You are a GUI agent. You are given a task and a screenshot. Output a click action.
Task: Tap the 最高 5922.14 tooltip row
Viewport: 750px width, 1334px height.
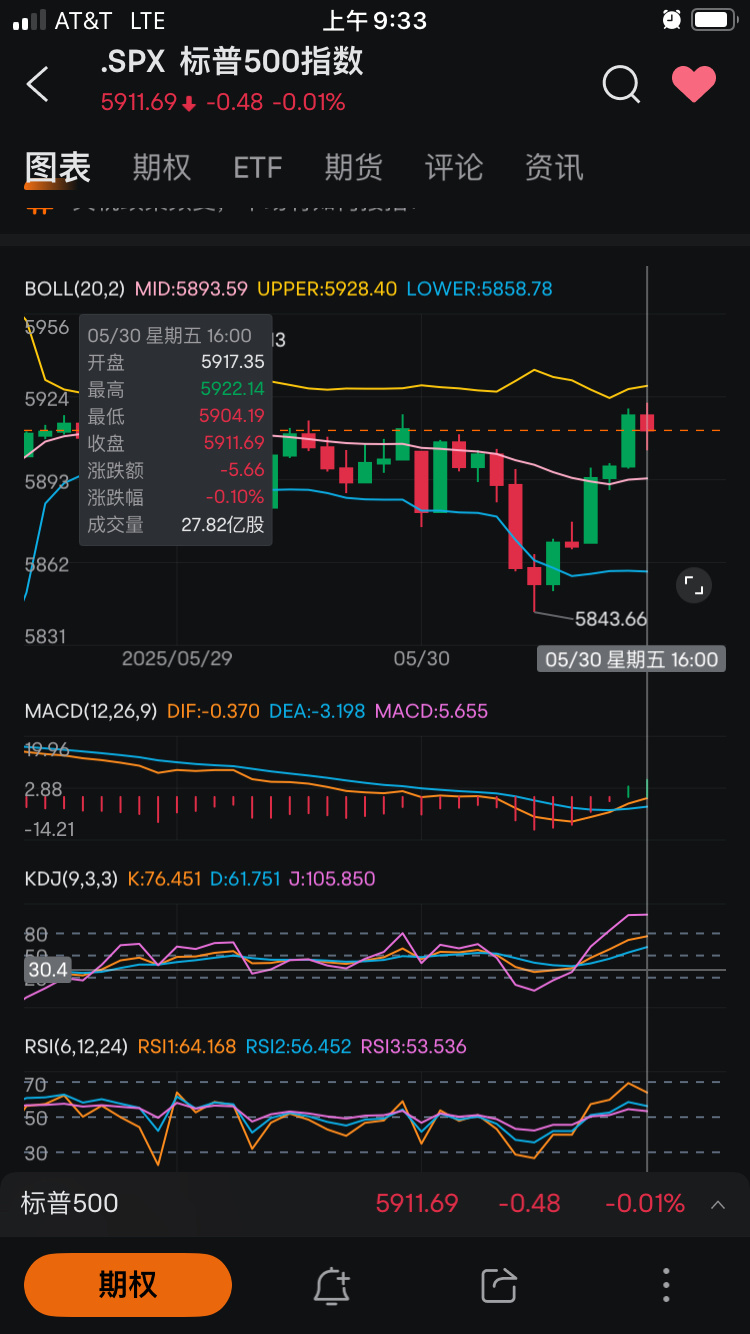[176, 389]
